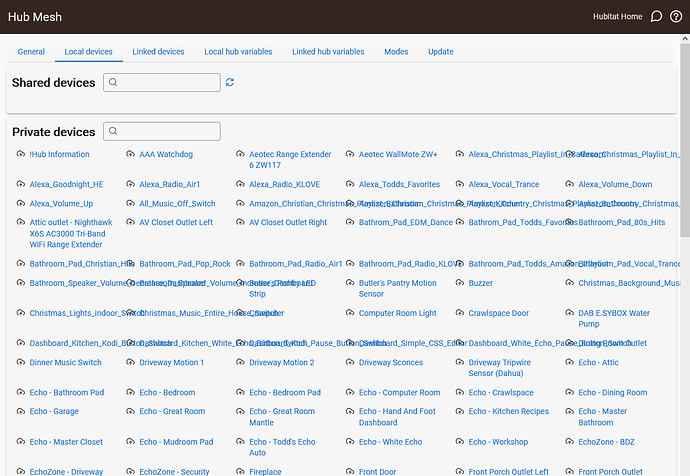
Task: Open Echo - Computer Room link
Action: point(399,392)
